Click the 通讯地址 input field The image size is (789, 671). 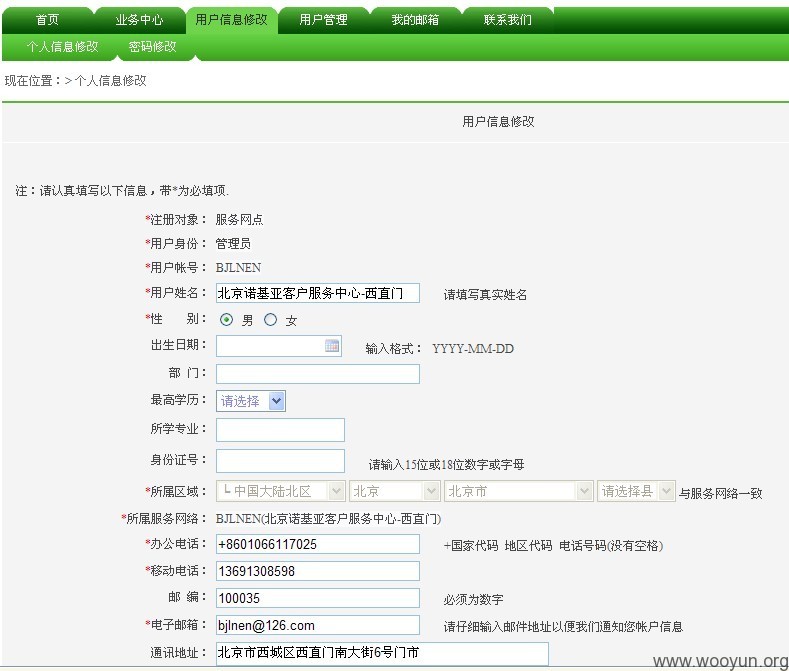[382, 653]
